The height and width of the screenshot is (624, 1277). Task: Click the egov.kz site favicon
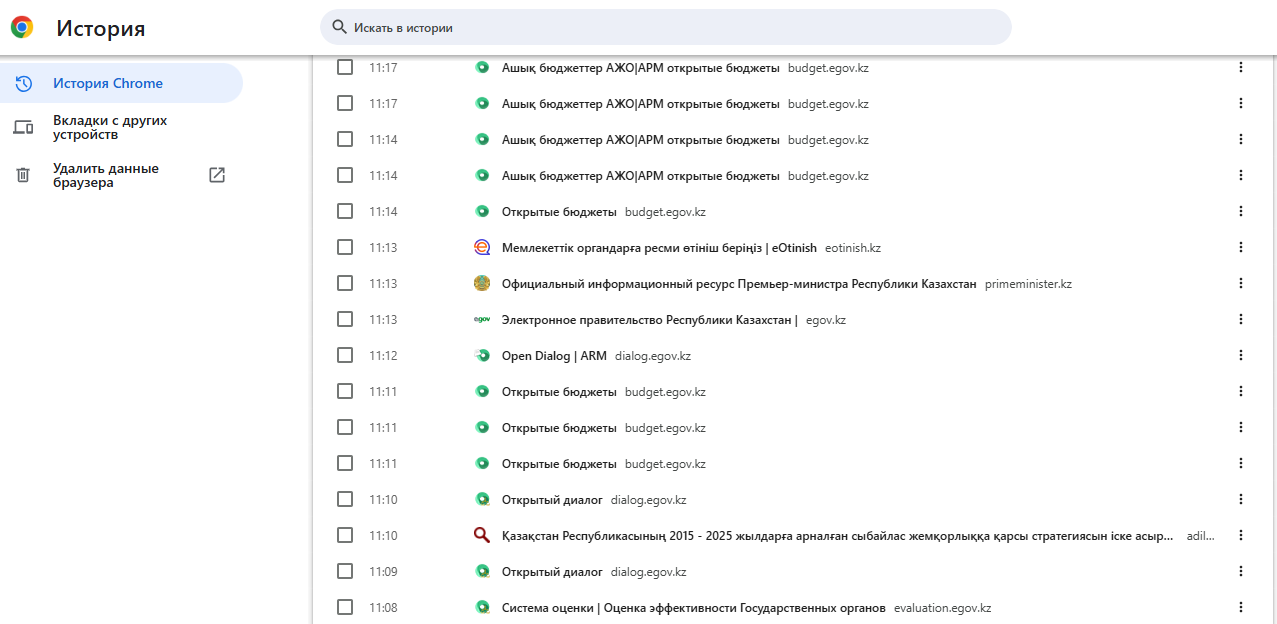pyautogui.click(x=482, y=320)
